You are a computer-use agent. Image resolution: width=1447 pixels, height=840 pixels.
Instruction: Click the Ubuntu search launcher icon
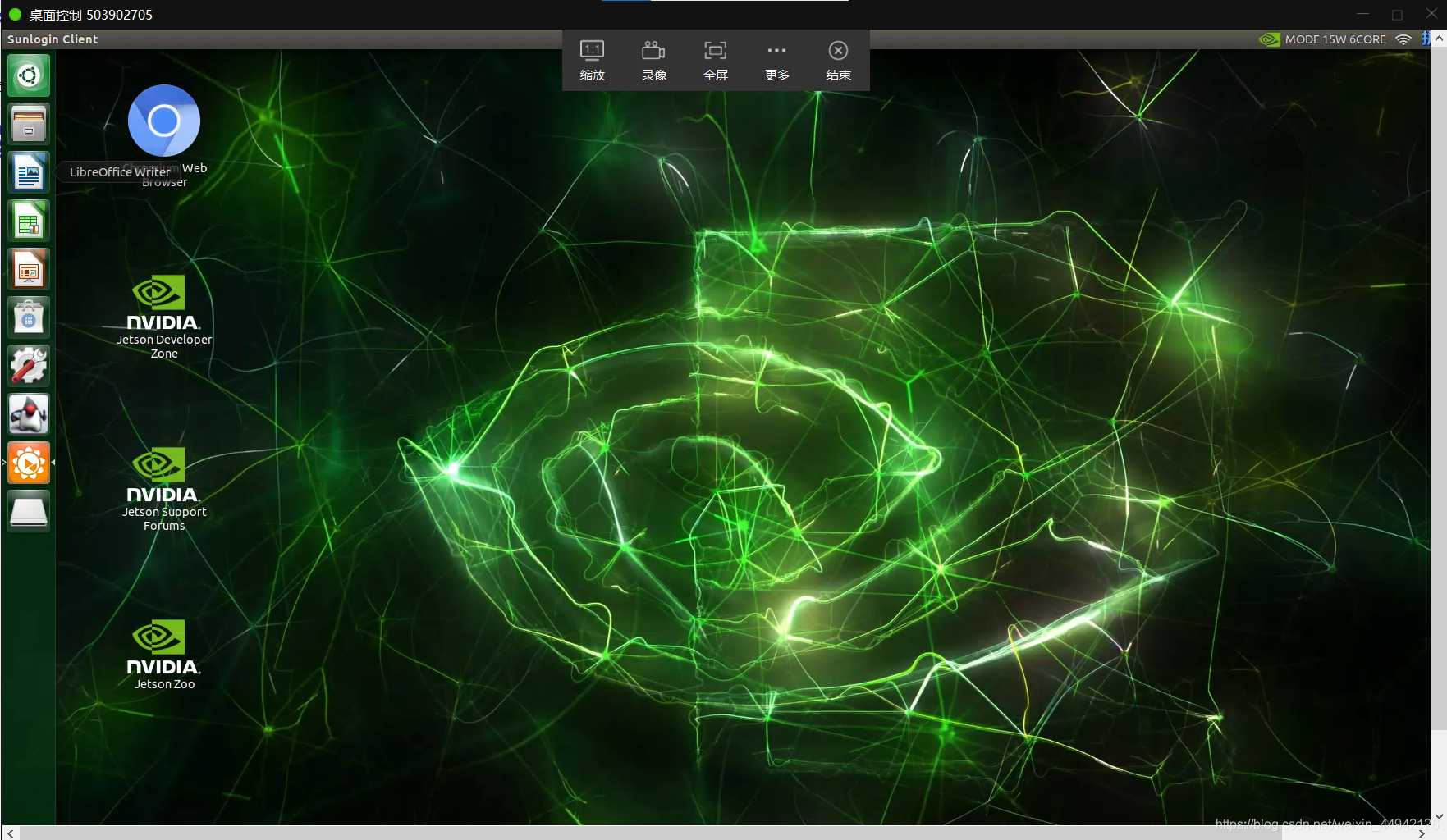pos(29,75)
